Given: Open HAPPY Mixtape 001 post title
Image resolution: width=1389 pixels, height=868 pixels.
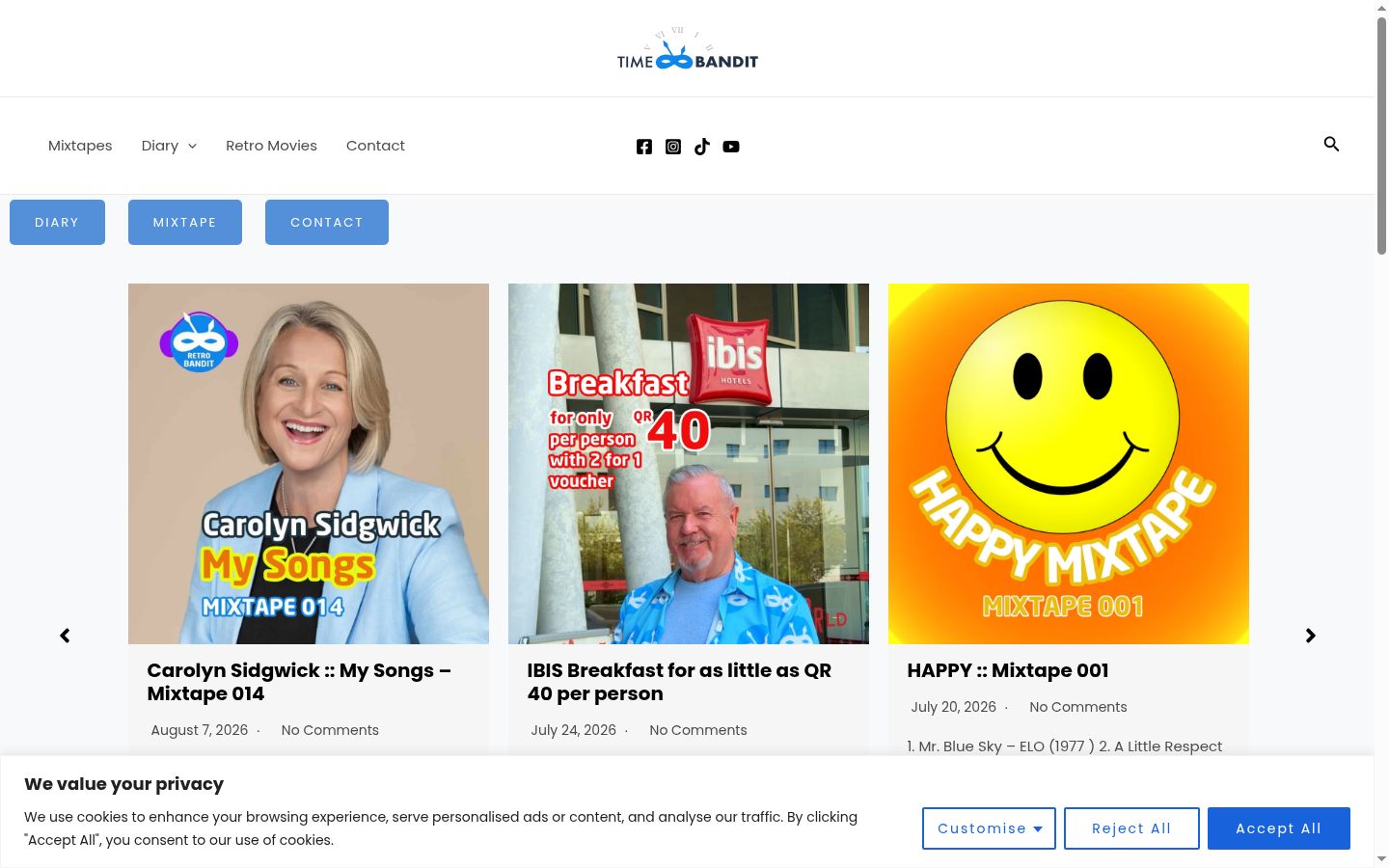Looking at the screenshot, I should click(1008, 670).
